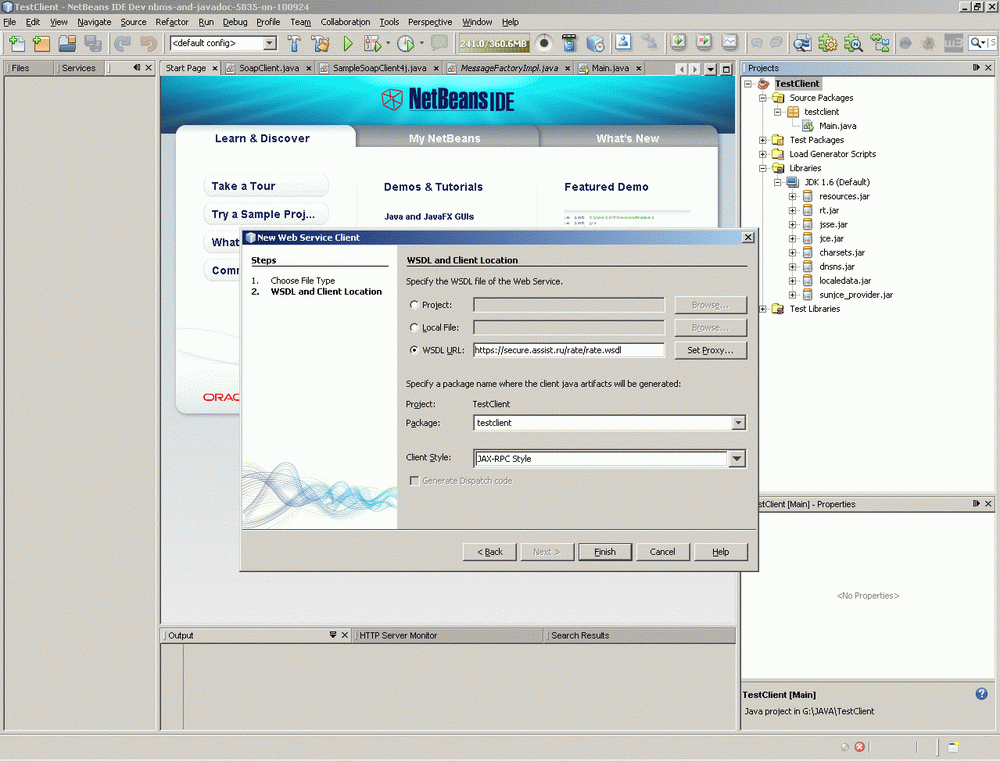This screenshot has height=762, width=1000.
Task: Expand the Test Packages node
Action: click(763, 140)
